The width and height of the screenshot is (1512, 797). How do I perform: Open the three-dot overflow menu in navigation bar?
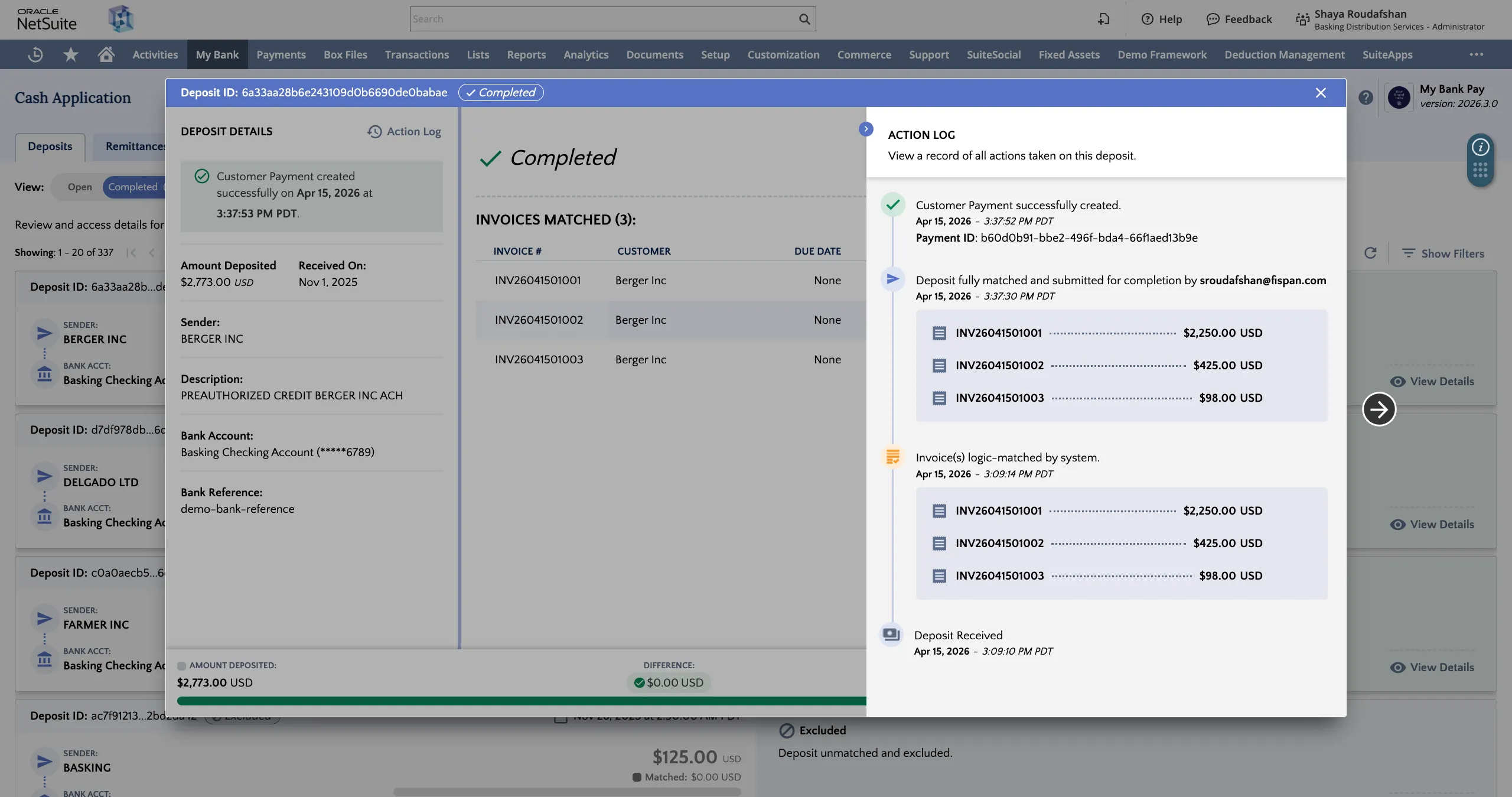coord(1477,54)
